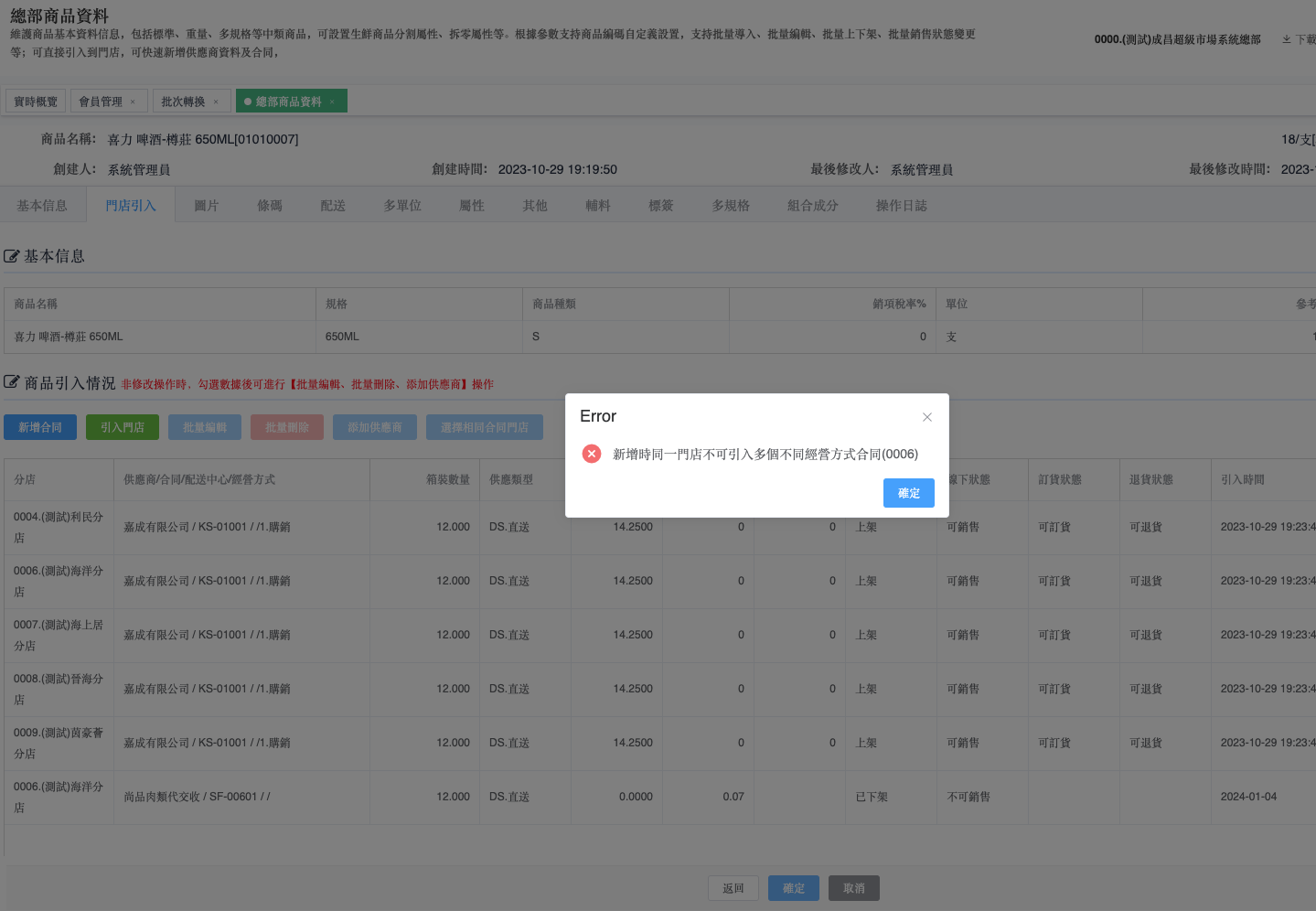Go to the 組合成分 sub-tab
The height and width of the screenshot is (911, 1316).
coord(813,206)
